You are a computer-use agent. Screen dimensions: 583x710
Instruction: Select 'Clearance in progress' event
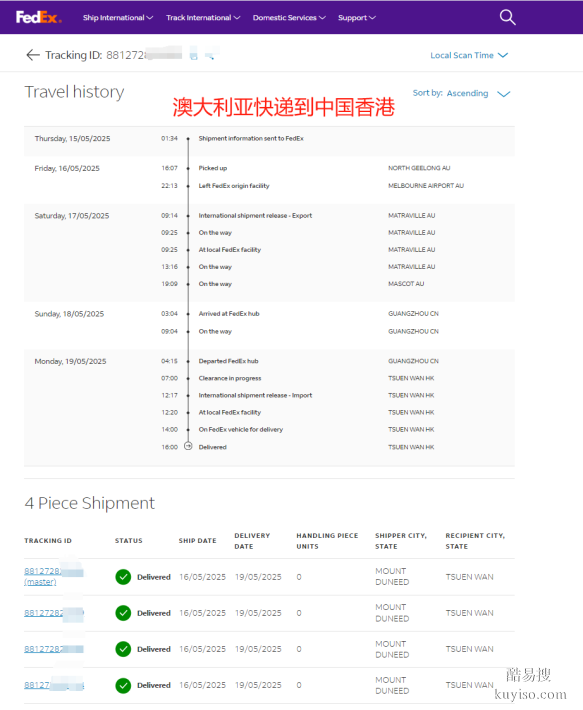[230, 378]
